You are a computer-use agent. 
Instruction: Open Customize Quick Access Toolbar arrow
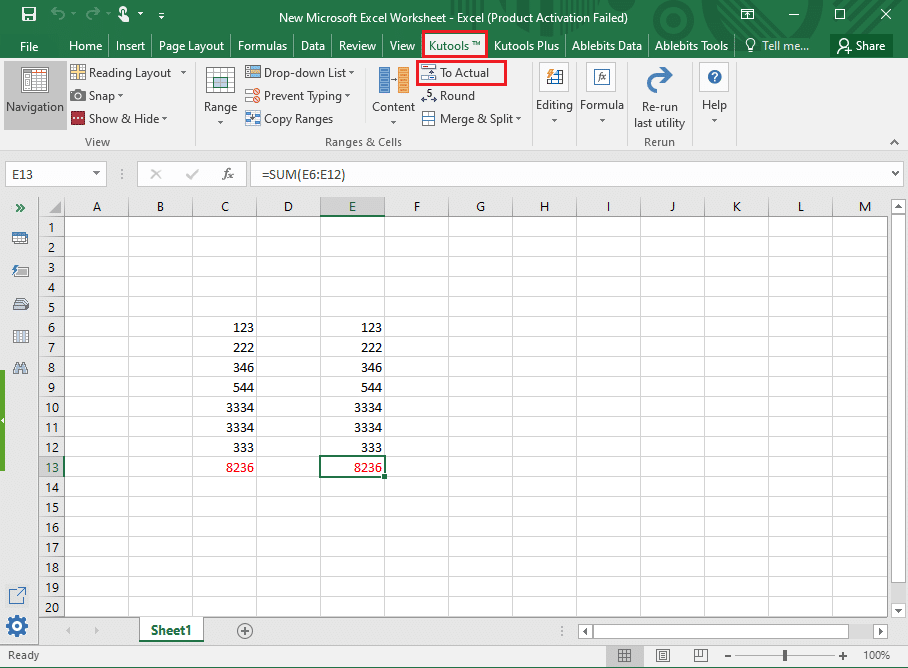tap(162, 16)
